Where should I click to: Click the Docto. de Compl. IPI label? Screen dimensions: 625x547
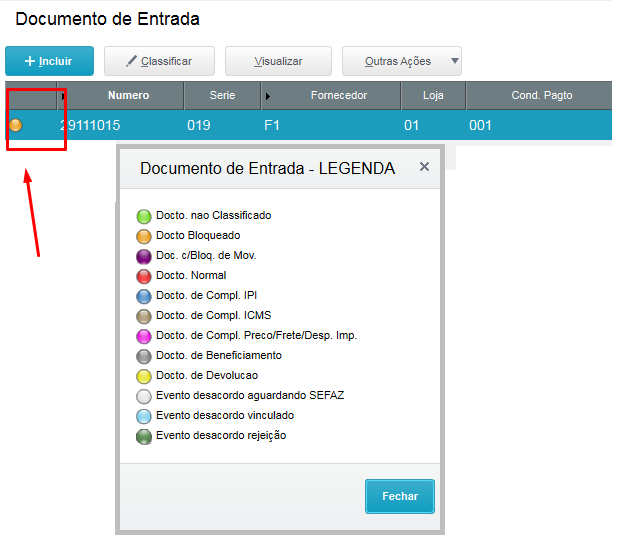pos(206,295)
